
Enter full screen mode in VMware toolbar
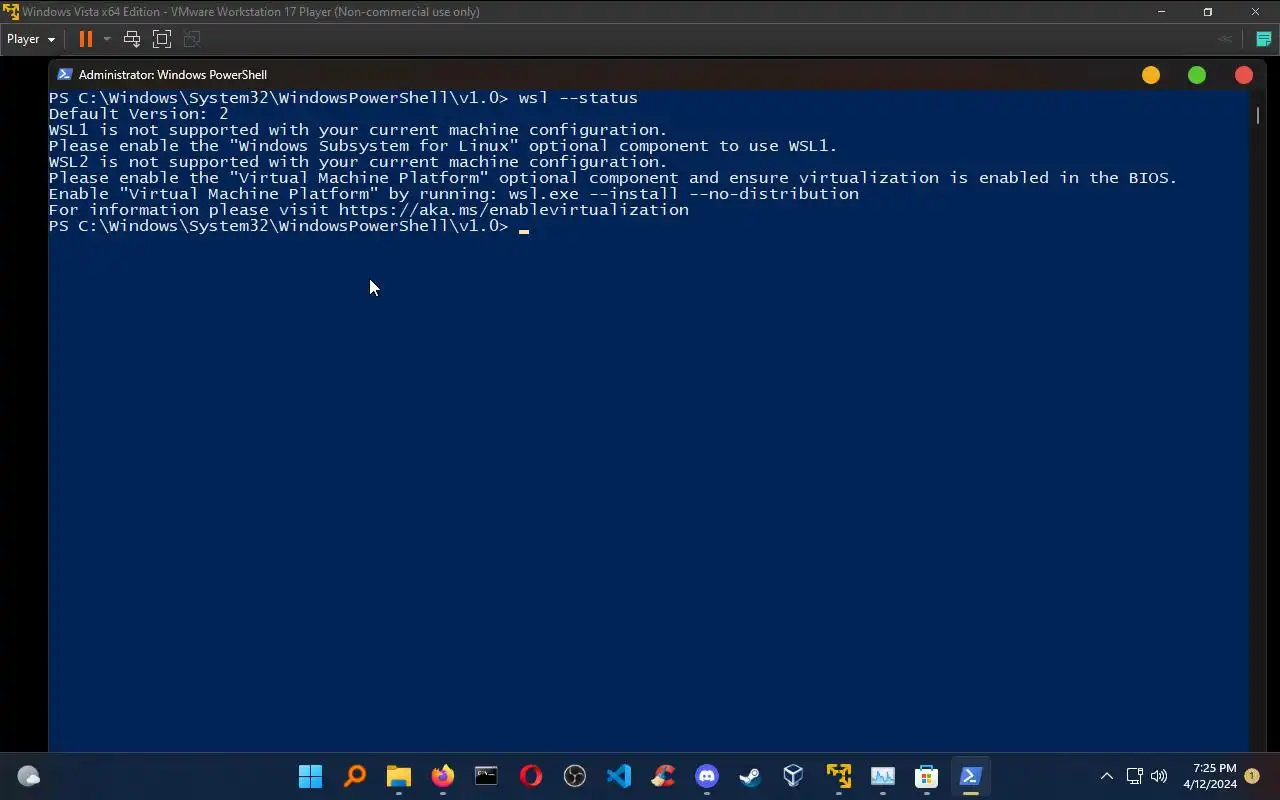pyautogui.click(x=162, y=39)
